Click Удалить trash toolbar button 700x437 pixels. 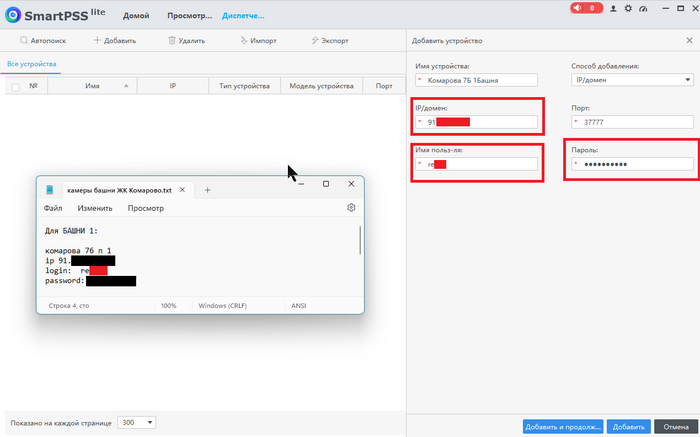[187, 40]
